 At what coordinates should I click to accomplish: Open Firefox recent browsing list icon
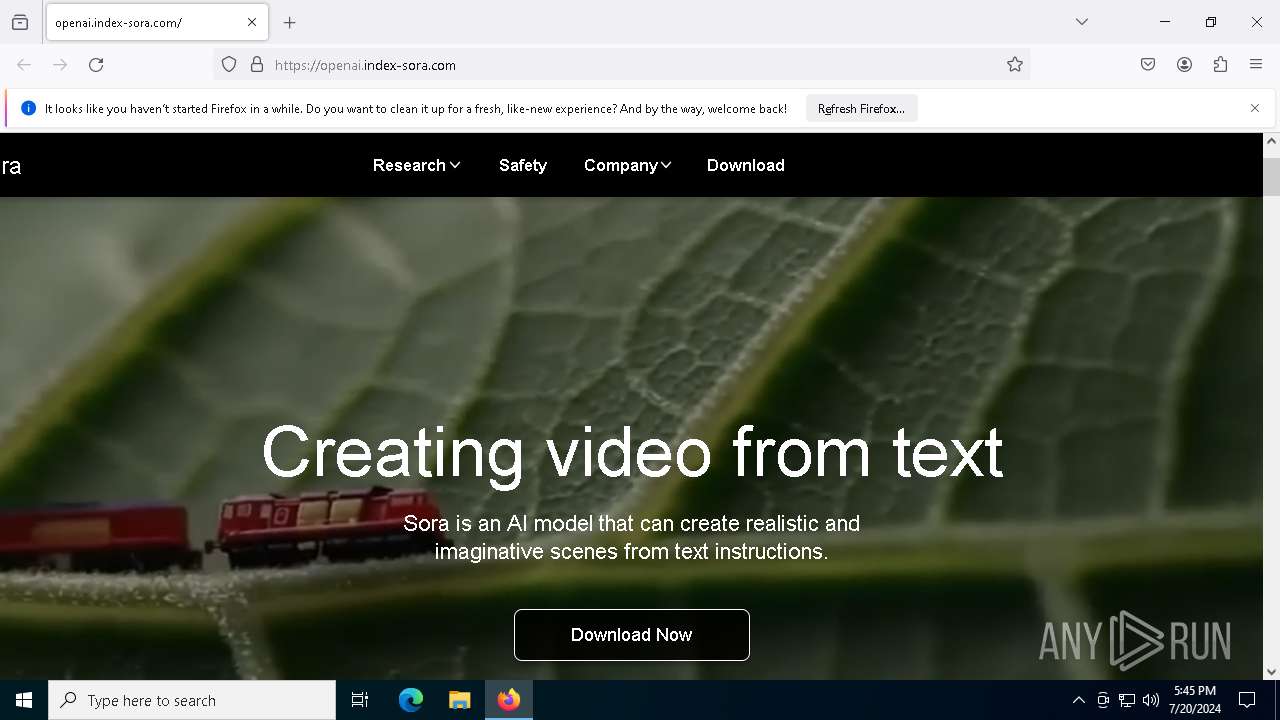(20, 22)
